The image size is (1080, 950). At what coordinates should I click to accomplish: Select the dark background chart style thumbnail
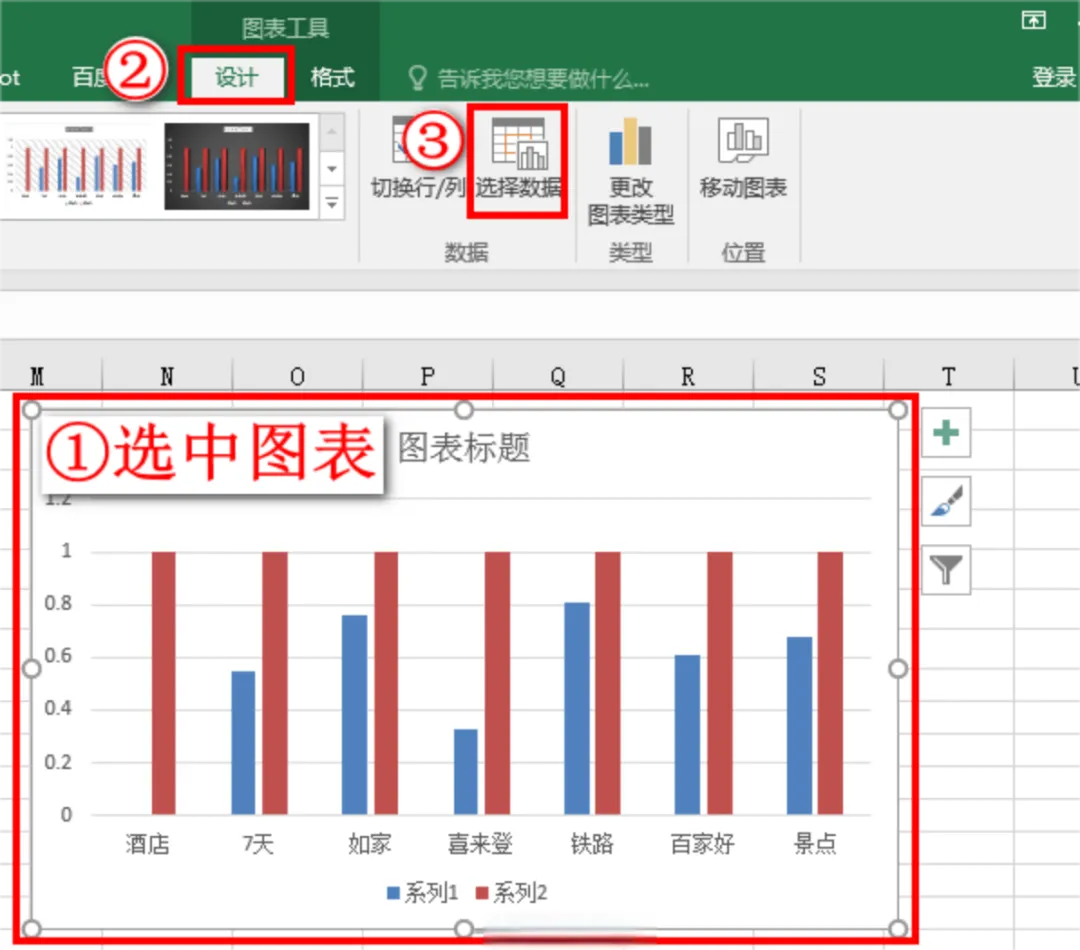(x=237, y=166)
